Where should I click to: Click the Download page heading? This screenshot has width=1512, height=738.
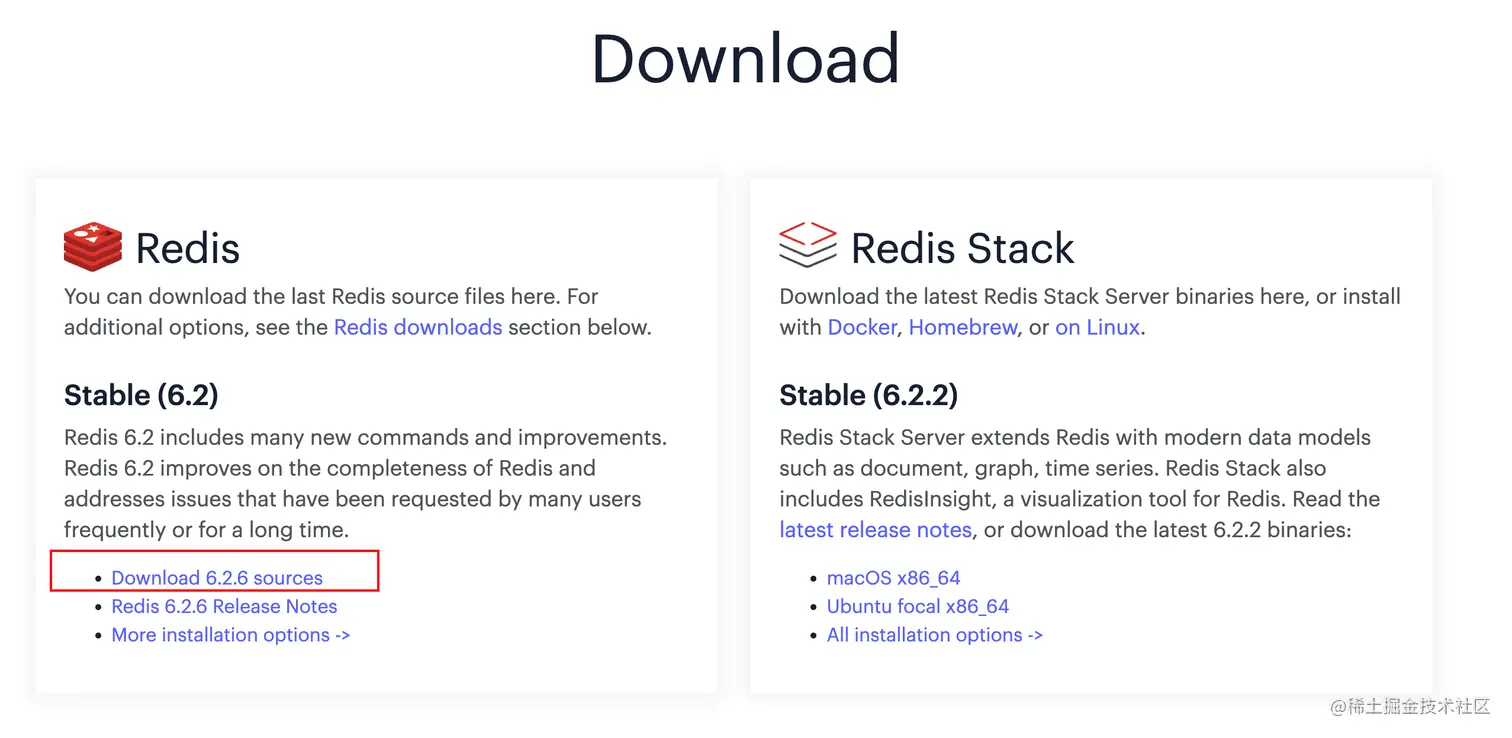coord(746,58)
